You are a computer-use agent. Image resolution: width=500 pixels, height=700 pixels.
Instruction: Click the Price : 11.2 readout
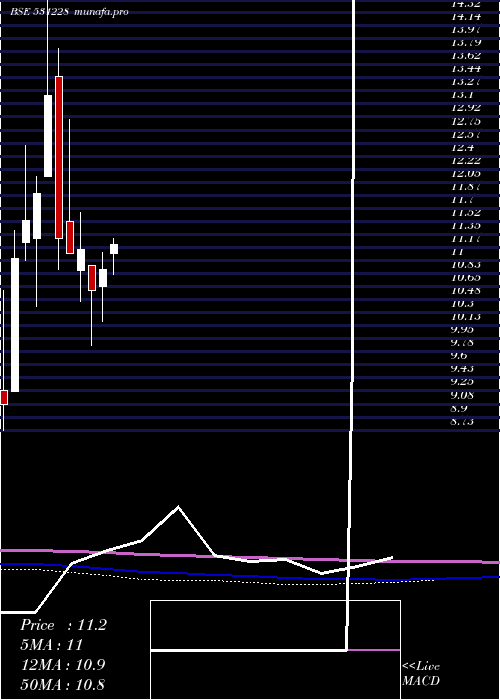pos(63,625)
